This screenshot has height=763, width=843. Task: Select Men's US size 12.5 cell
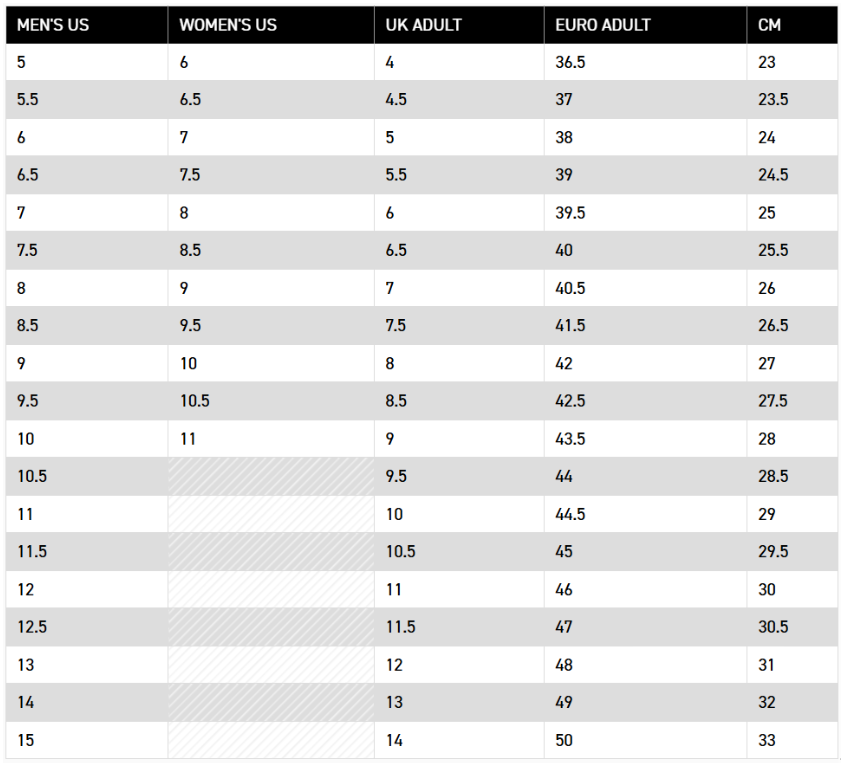(x=32, y=627)
